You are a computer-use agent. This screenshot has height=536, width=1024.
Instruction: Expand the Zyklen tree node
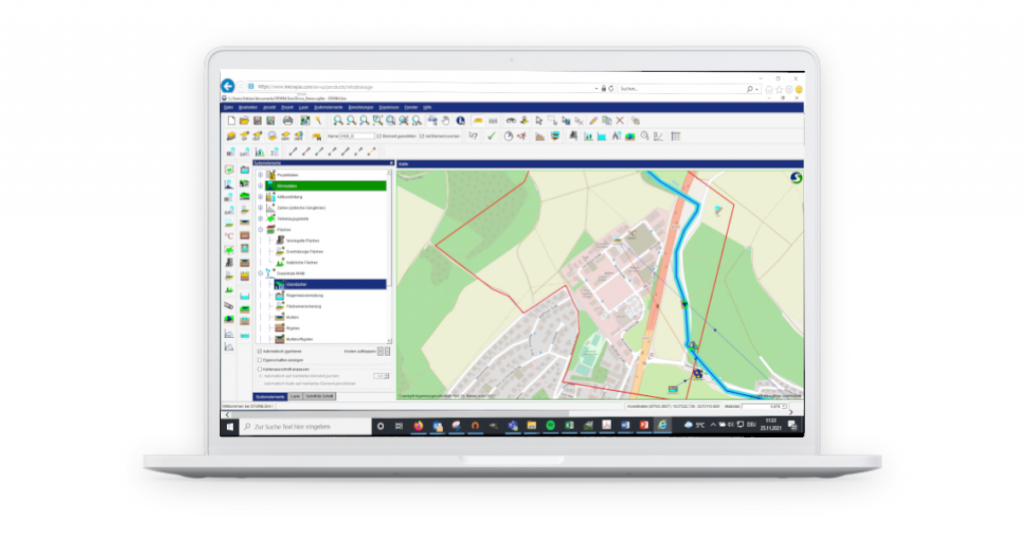coord(260,208)
